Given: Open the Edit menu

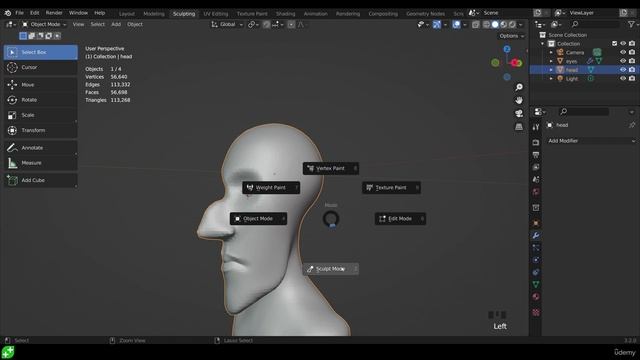Looking at the screenshot, I should 35,13.
